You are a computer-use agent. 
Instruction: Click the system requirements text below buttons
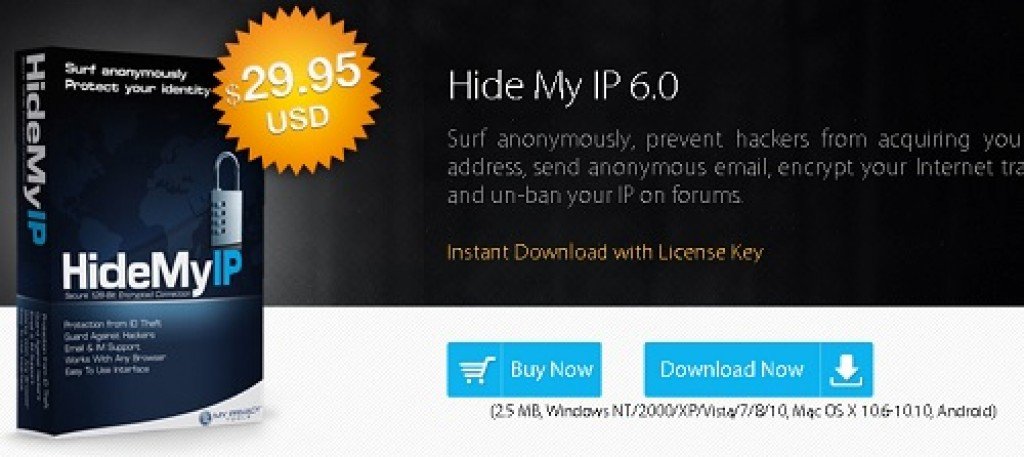(x=743, y=411)
